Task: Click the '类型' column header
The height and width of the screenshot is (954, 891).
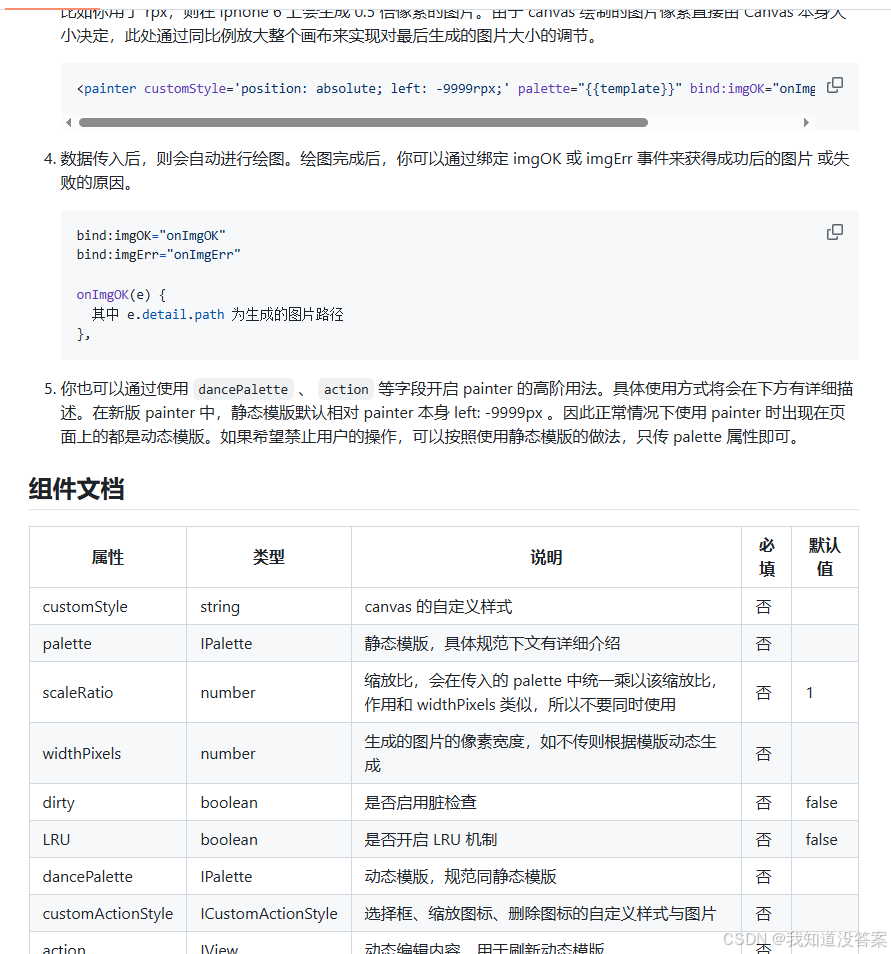Action: pos(269,557)
